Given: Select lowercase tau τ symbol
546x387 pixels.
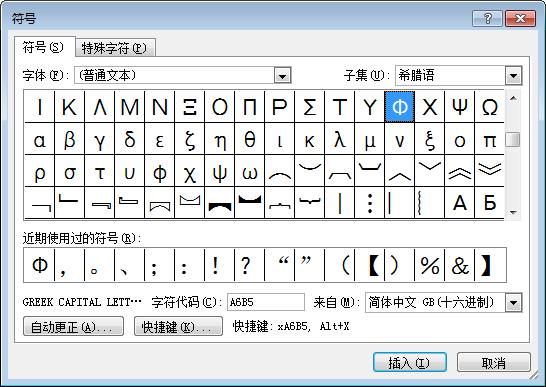Looking at the screenshot, I should point(100,171).
